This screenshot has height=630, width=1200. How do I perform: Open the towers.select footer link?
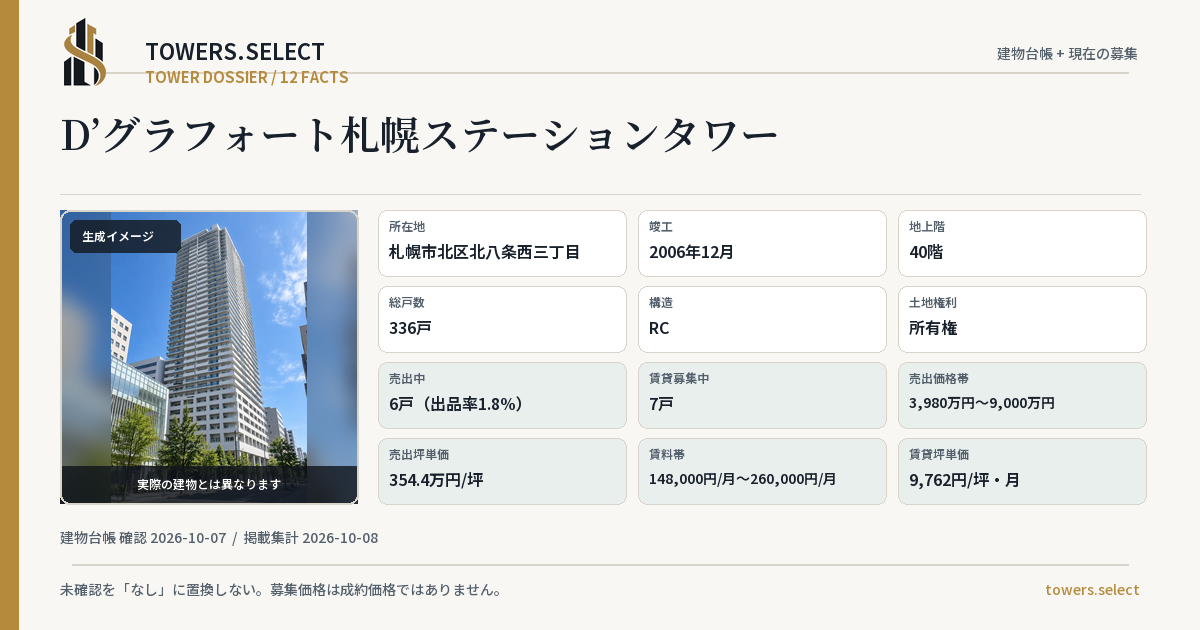1092,590
